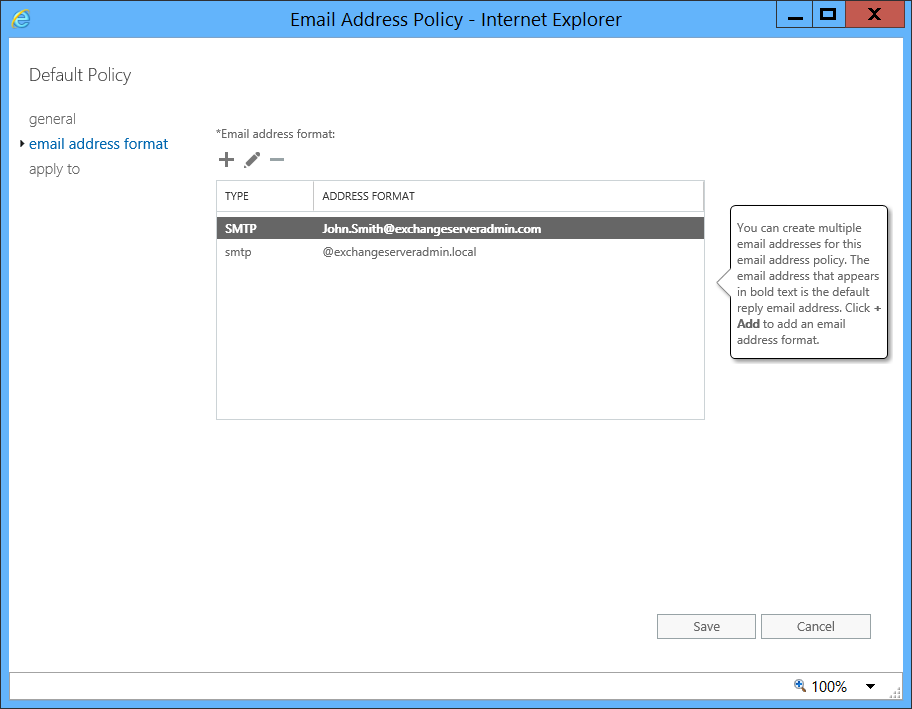This screenshot has height=709, width=912.
Task: Sort by the TYPE column header
Action: tap(265, 196)
